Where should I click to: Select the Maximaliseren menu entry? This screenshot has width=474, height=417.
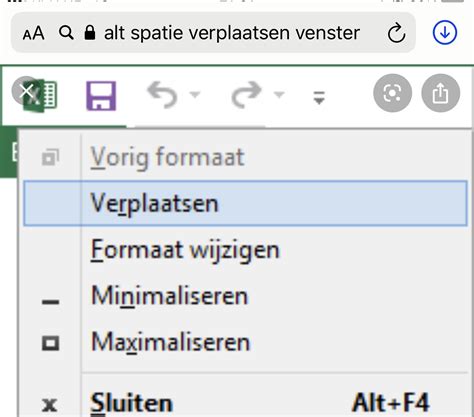245,342
